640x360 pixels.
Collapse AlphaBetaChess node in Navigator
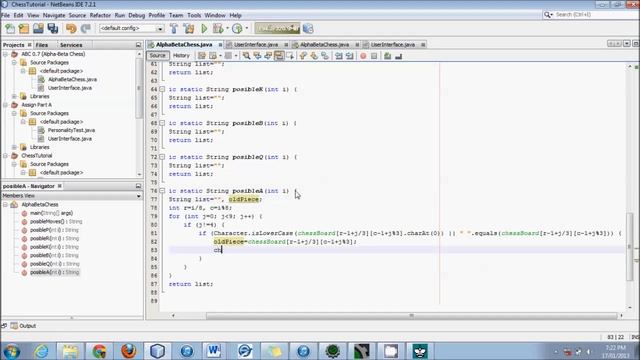(6, 204)
